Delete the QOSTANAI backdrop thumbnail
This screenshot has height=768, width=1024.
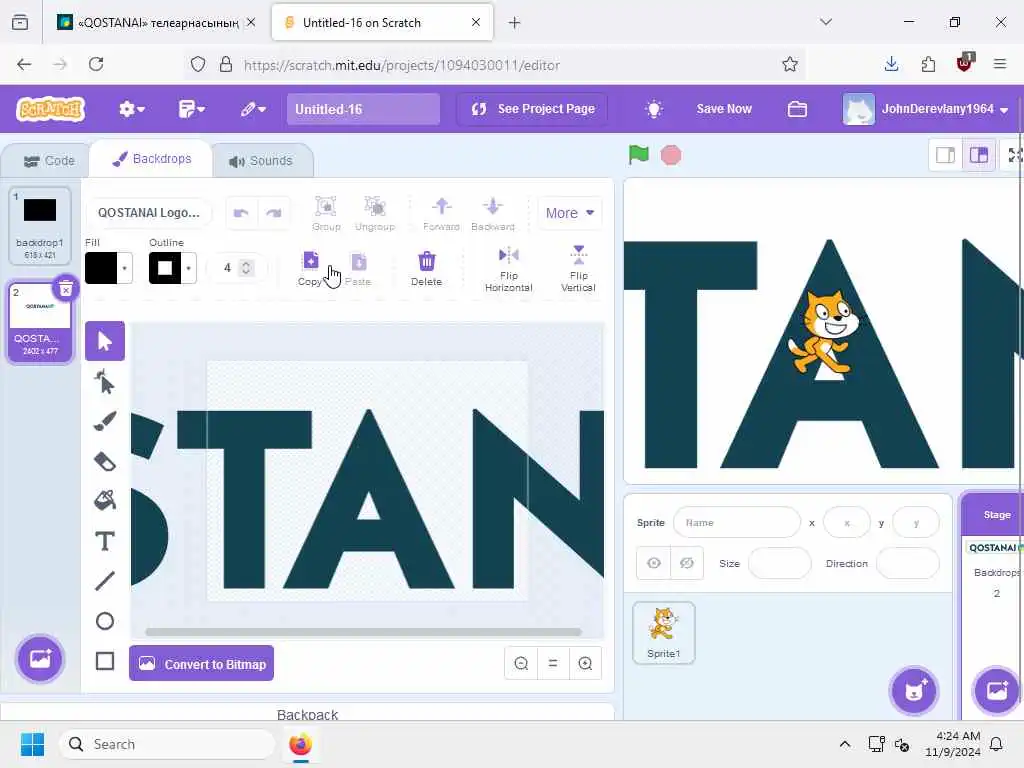point(66,289)
